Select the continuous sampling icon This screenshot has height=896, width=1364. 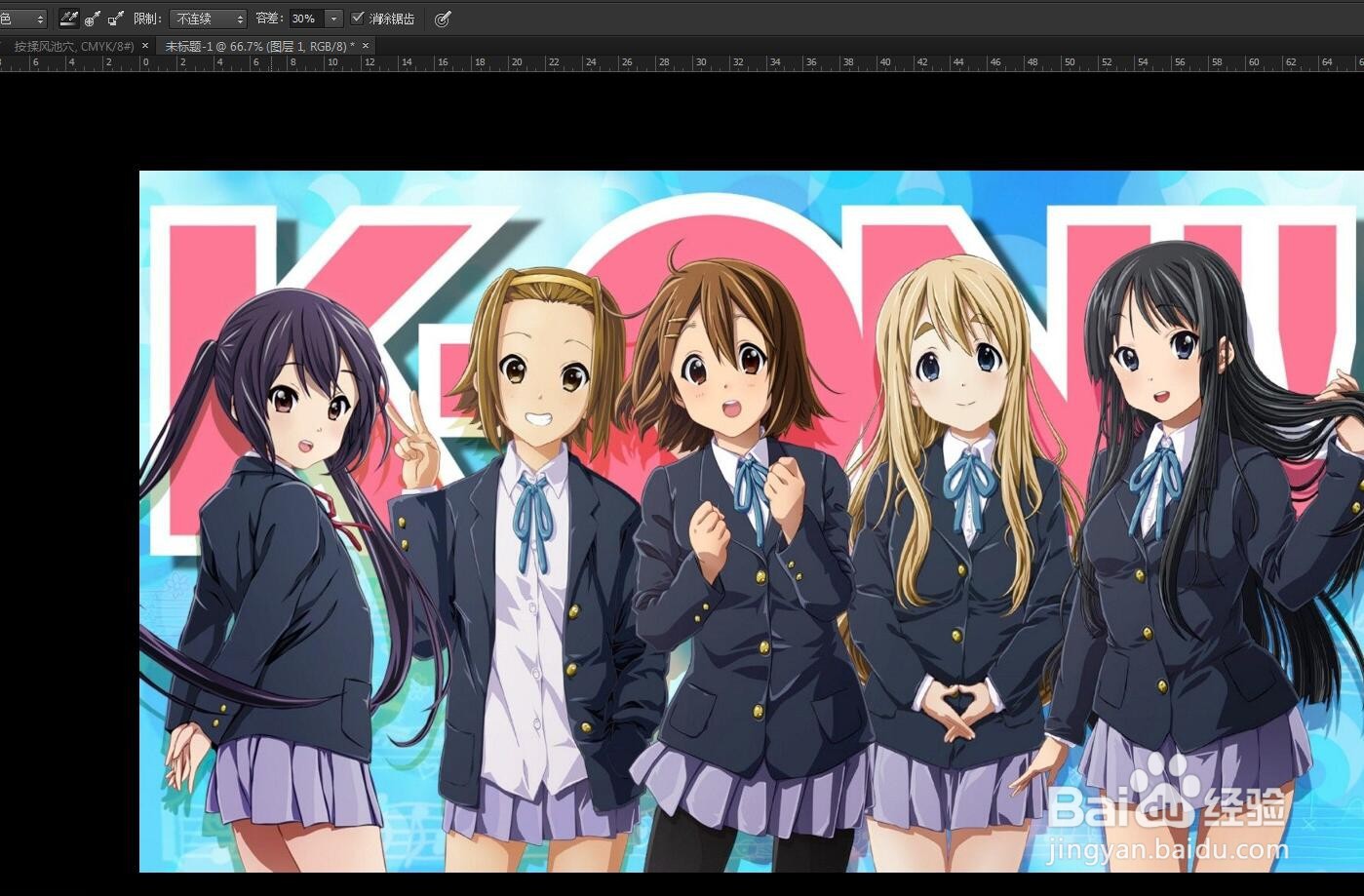point(68,19)
